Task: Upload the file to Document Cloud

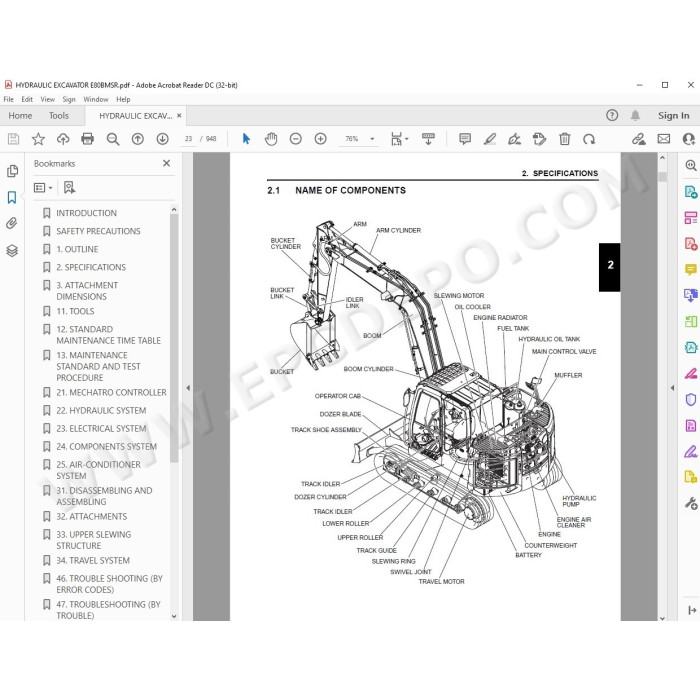Action: pyautogui.click(x=63, y=139)
